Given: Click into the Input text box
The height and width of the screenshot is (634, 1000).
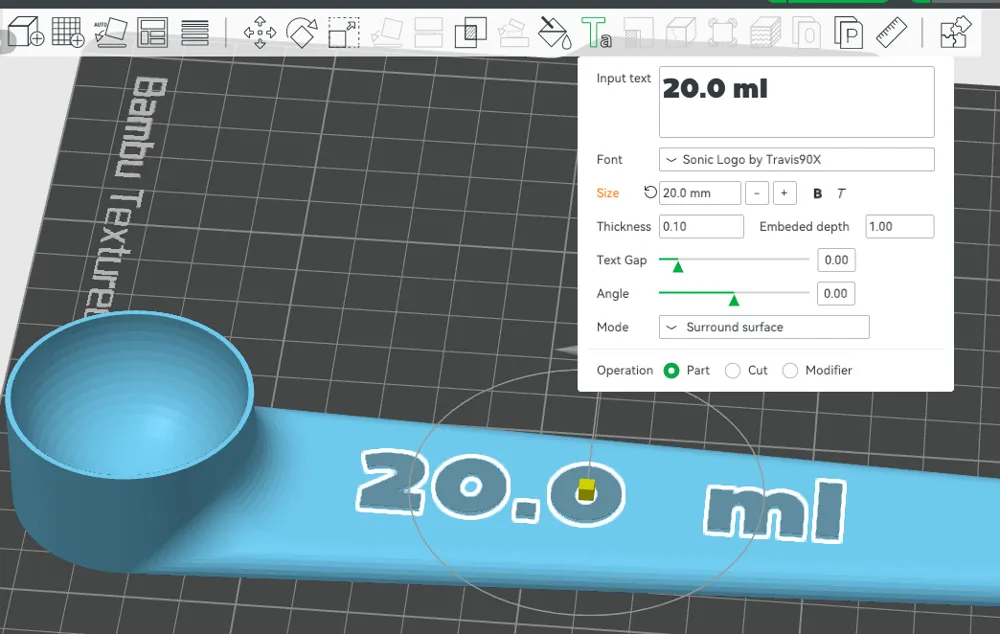Looking at the screenshot, I should point(797,102).
